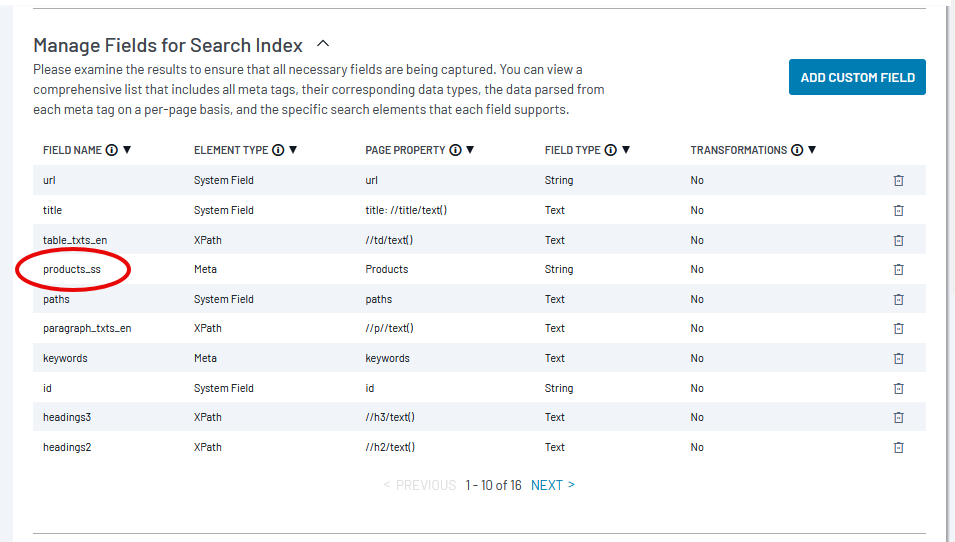Open Transformations column sort arrow

pyautogui.click(x=812, y=150)
